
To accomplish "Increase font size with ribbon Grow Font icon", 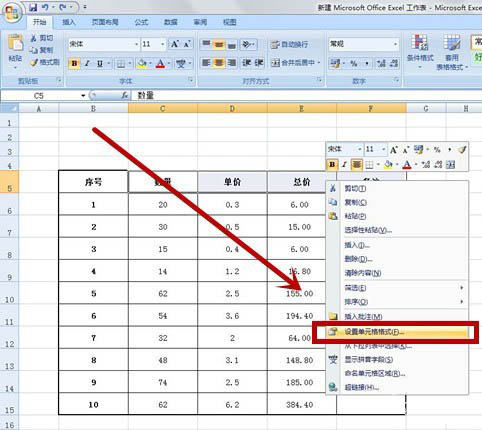I will coord(175,44).
